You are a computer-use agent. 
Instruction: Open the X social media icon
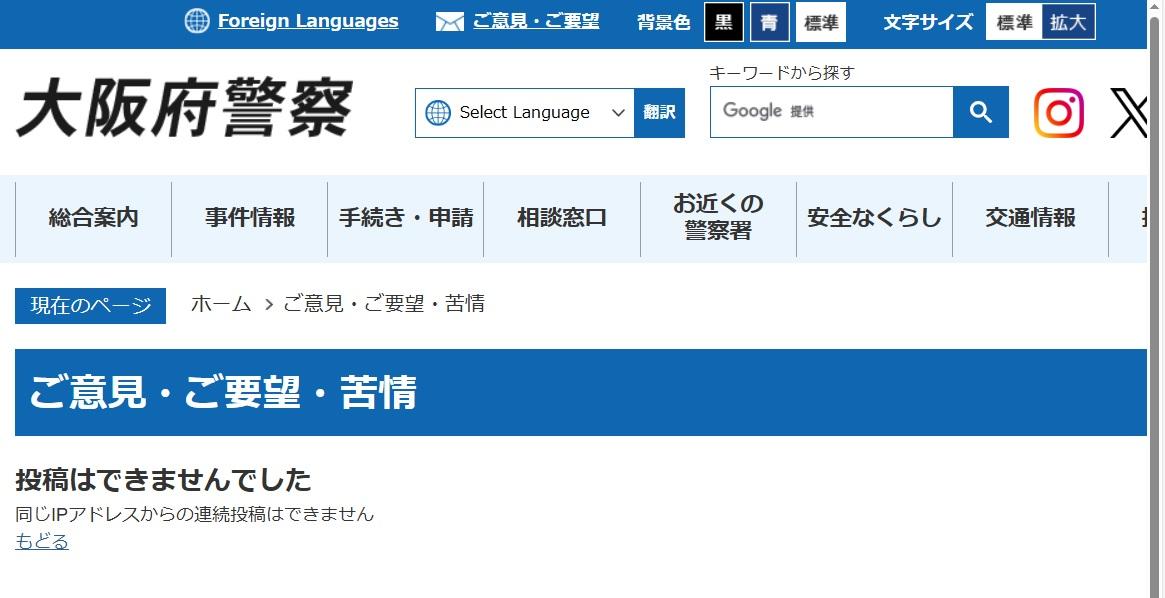point(1128,113)
